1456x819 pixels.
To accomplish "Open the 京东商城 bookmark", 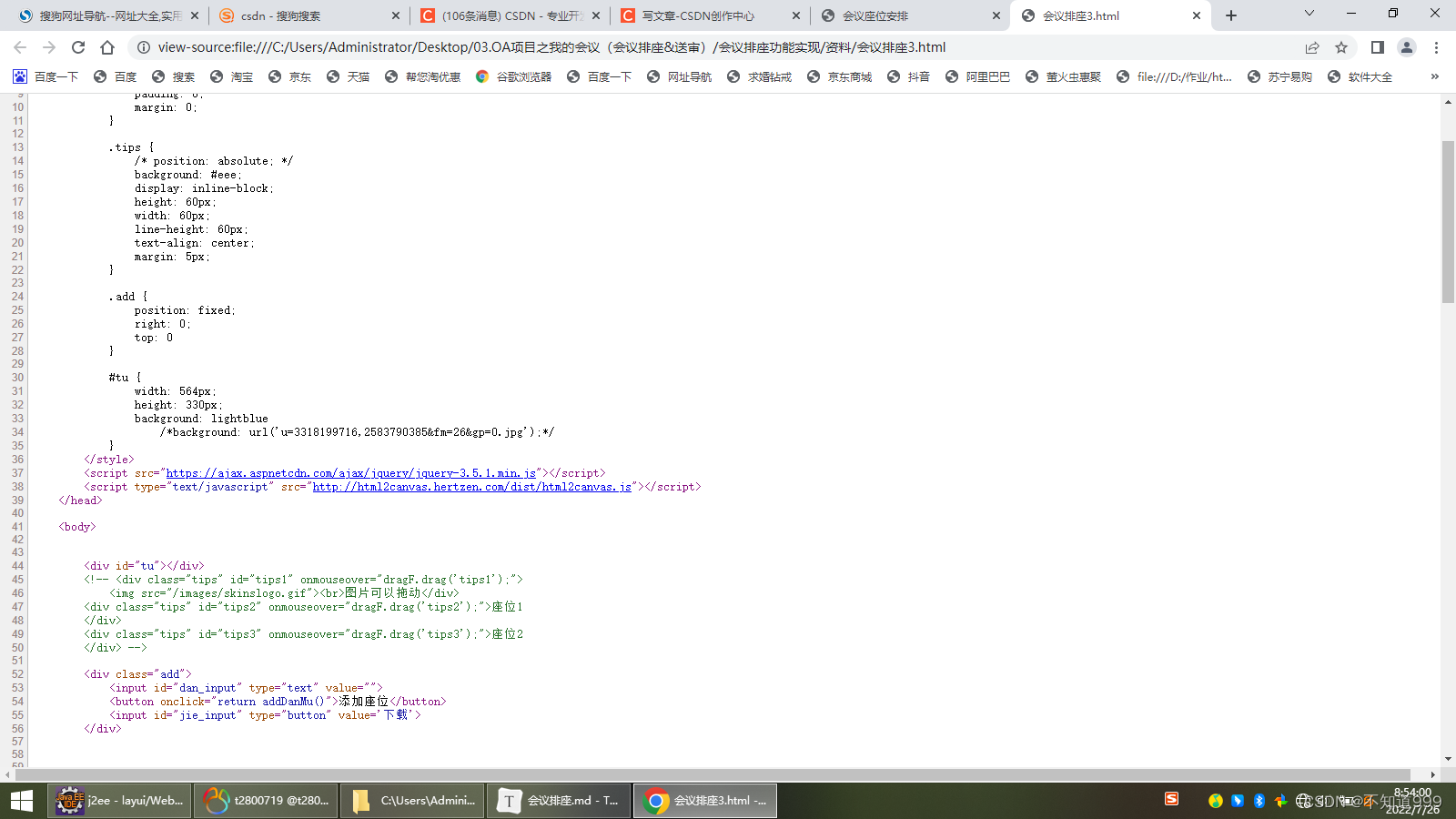I will (x=839, y=76).
